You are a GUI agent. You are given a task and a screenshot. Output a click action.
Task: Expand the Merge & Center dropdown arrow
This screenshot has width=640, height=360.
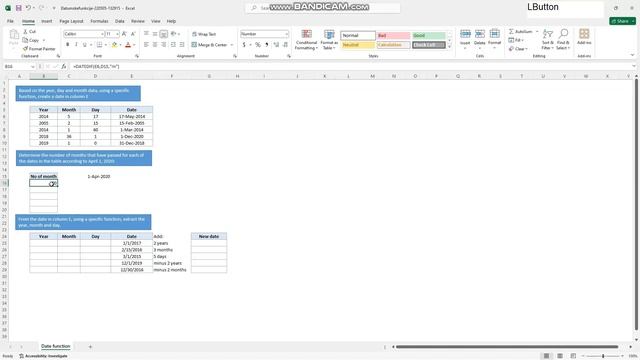point(232,44)
